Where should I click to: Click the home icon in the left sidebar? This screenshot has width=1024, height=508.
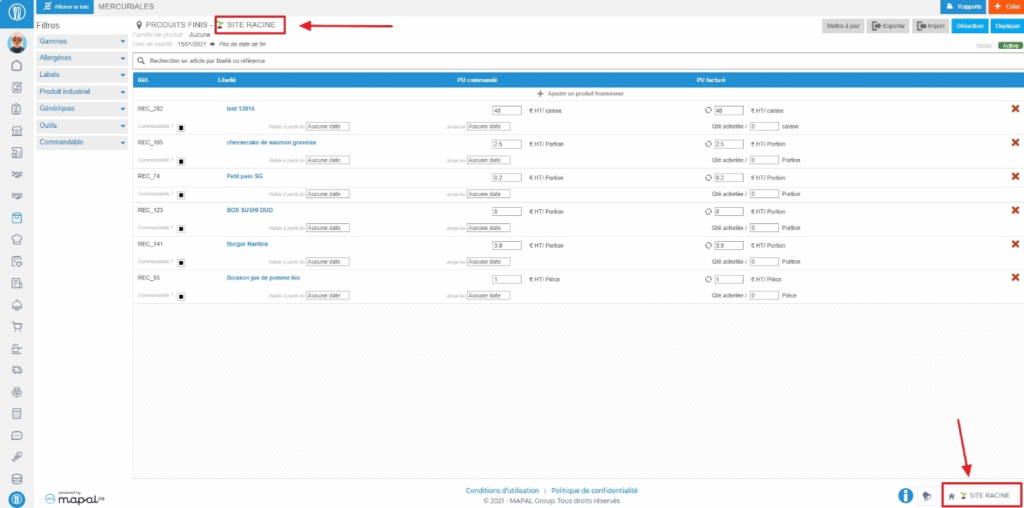(16, 65)
